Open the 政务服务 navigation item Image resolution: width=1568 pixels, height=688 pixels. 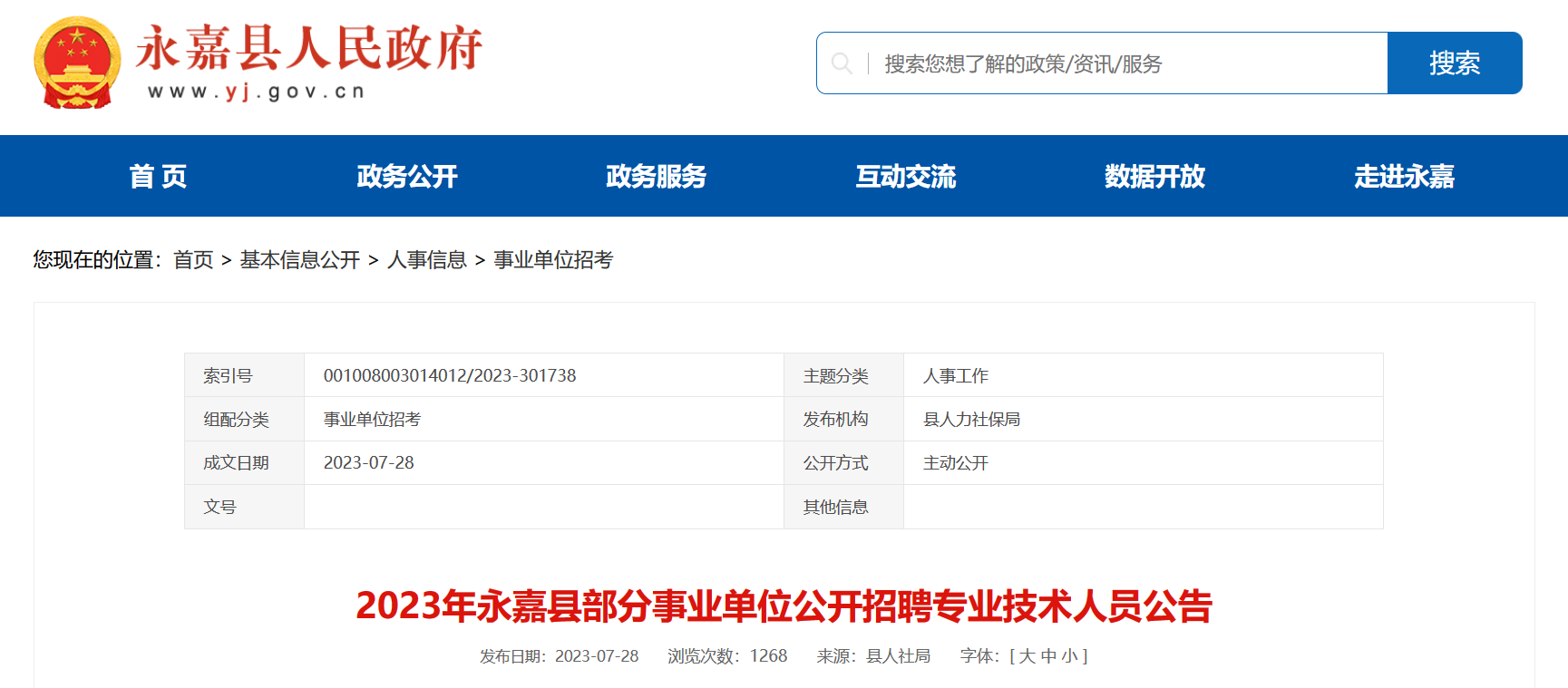[x=657, y=176]
